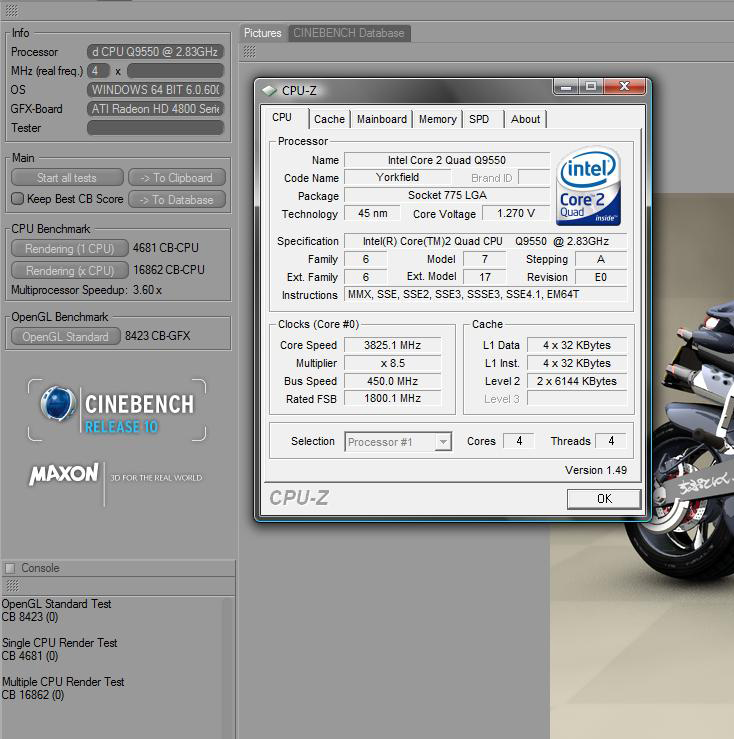Click the CINEBENCH Release 10 logo
This screenshot has width=734, height=739.
[x=117, y=410]
